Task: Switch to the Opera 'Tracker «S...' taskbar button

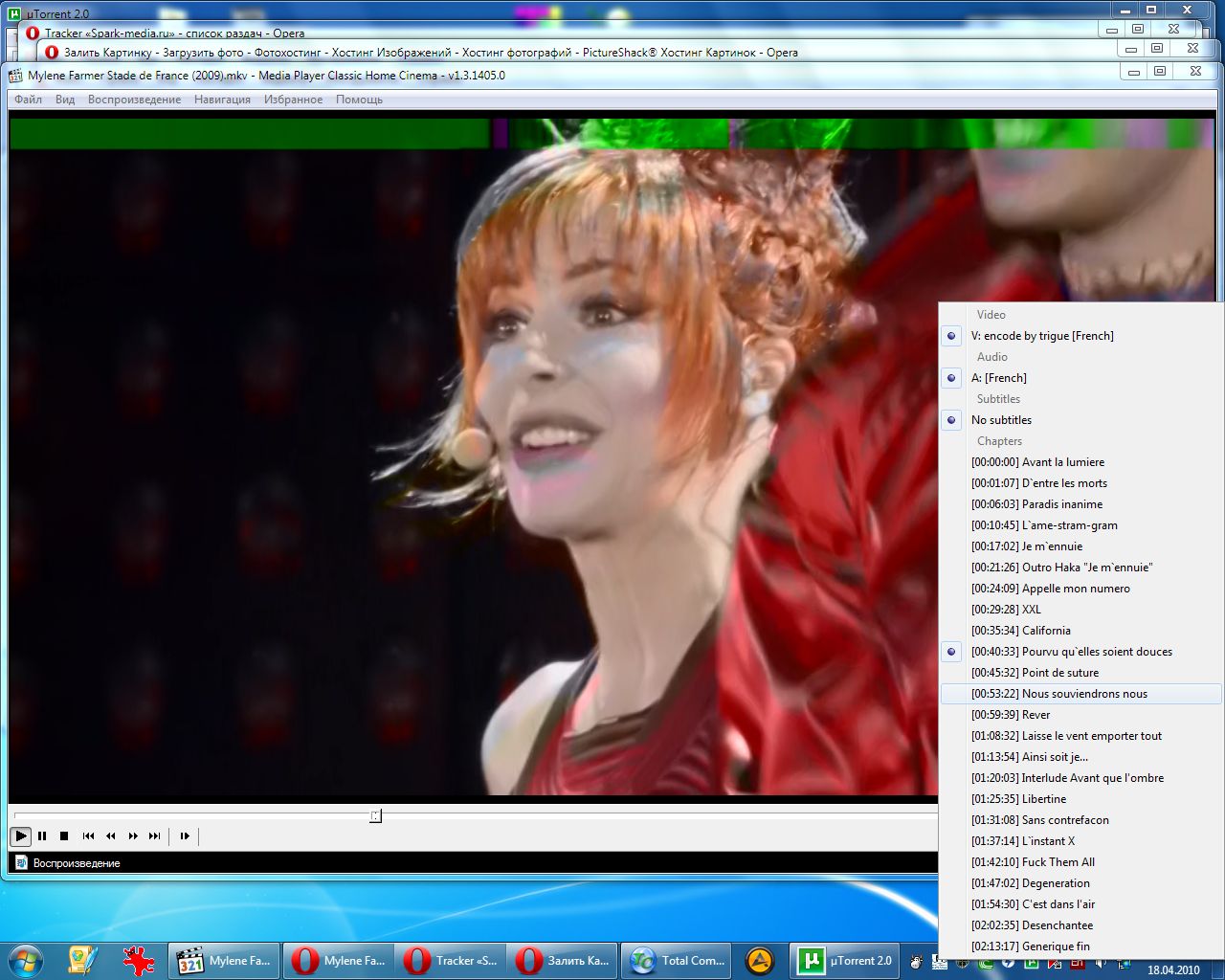Action: (x=450, y=960)
